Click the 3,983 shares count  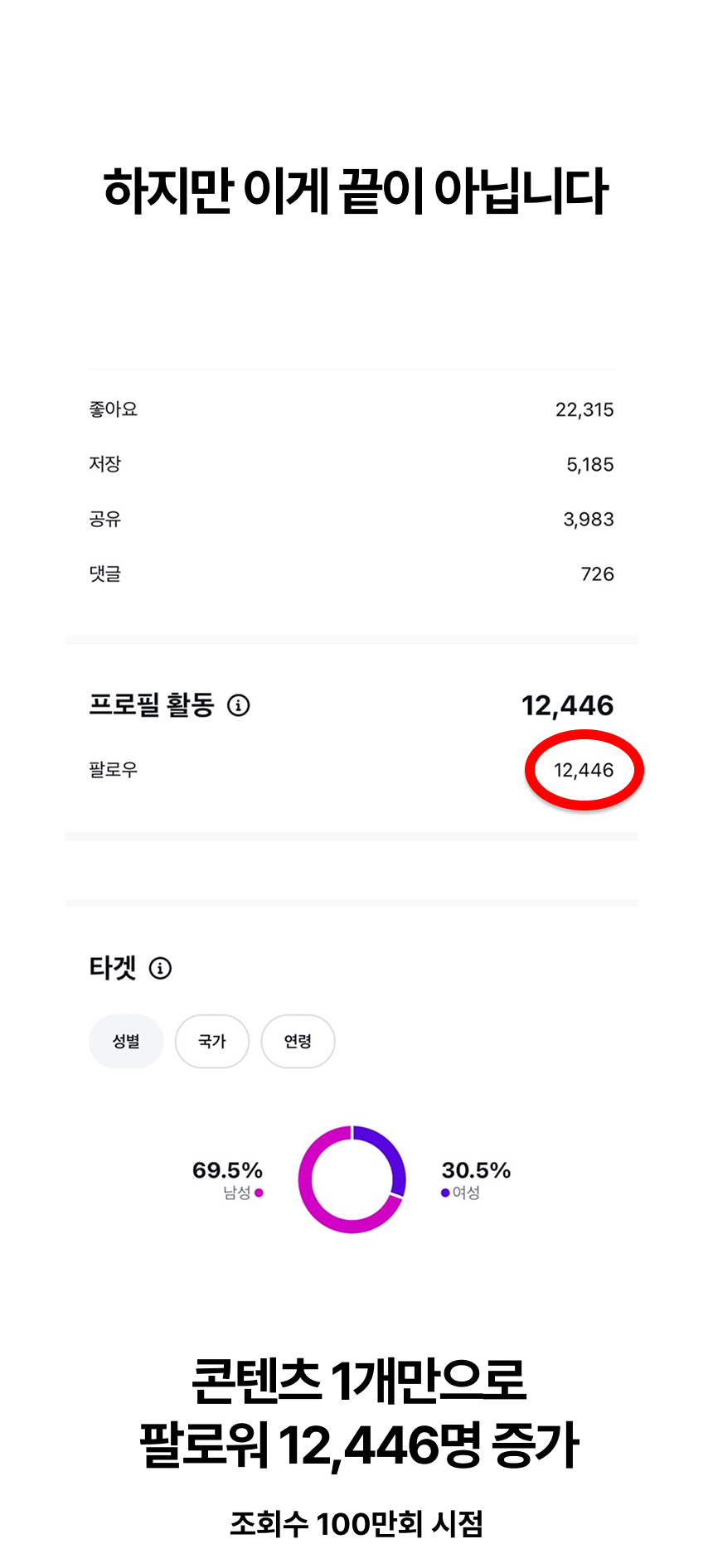click(x=589, y=520)
